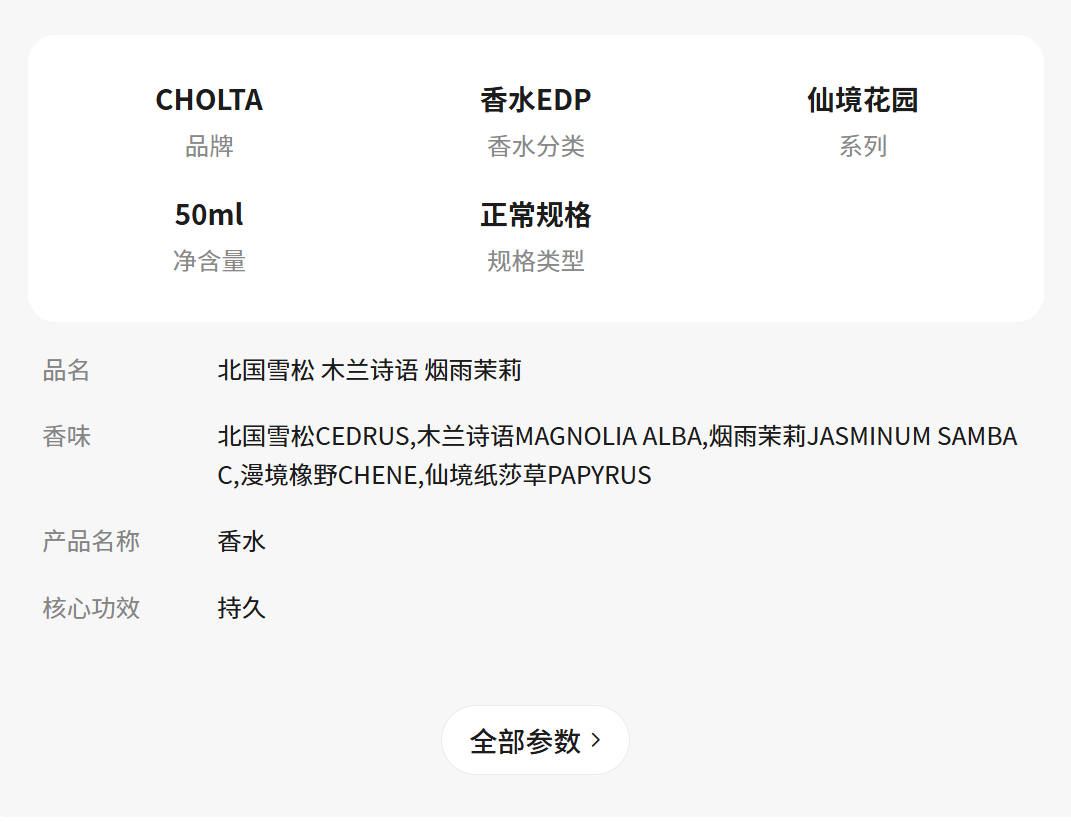This screenshot has width=1071, height=831.
Task: Select the 持久 efficacy value
Action: coord(241,608)
